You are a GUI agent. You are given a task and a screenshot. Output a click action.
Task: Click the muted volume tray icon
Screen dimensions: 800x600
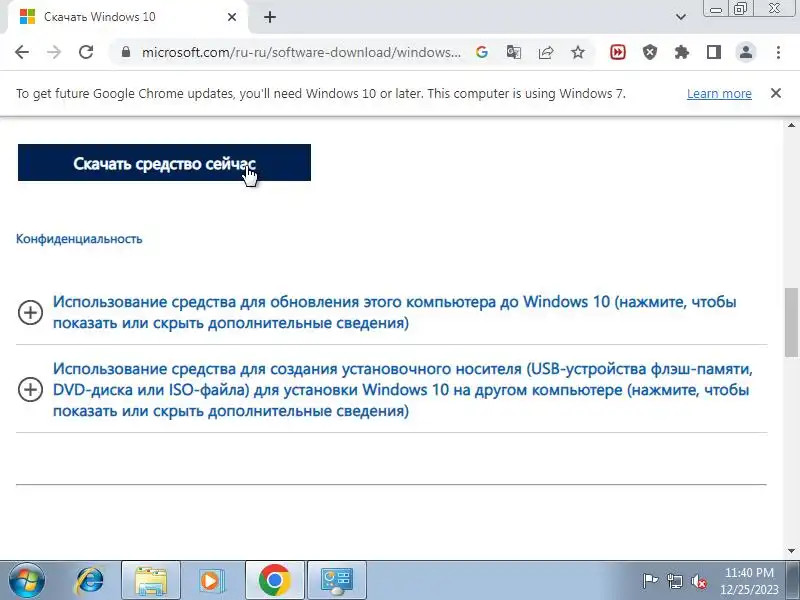(698, 581)
